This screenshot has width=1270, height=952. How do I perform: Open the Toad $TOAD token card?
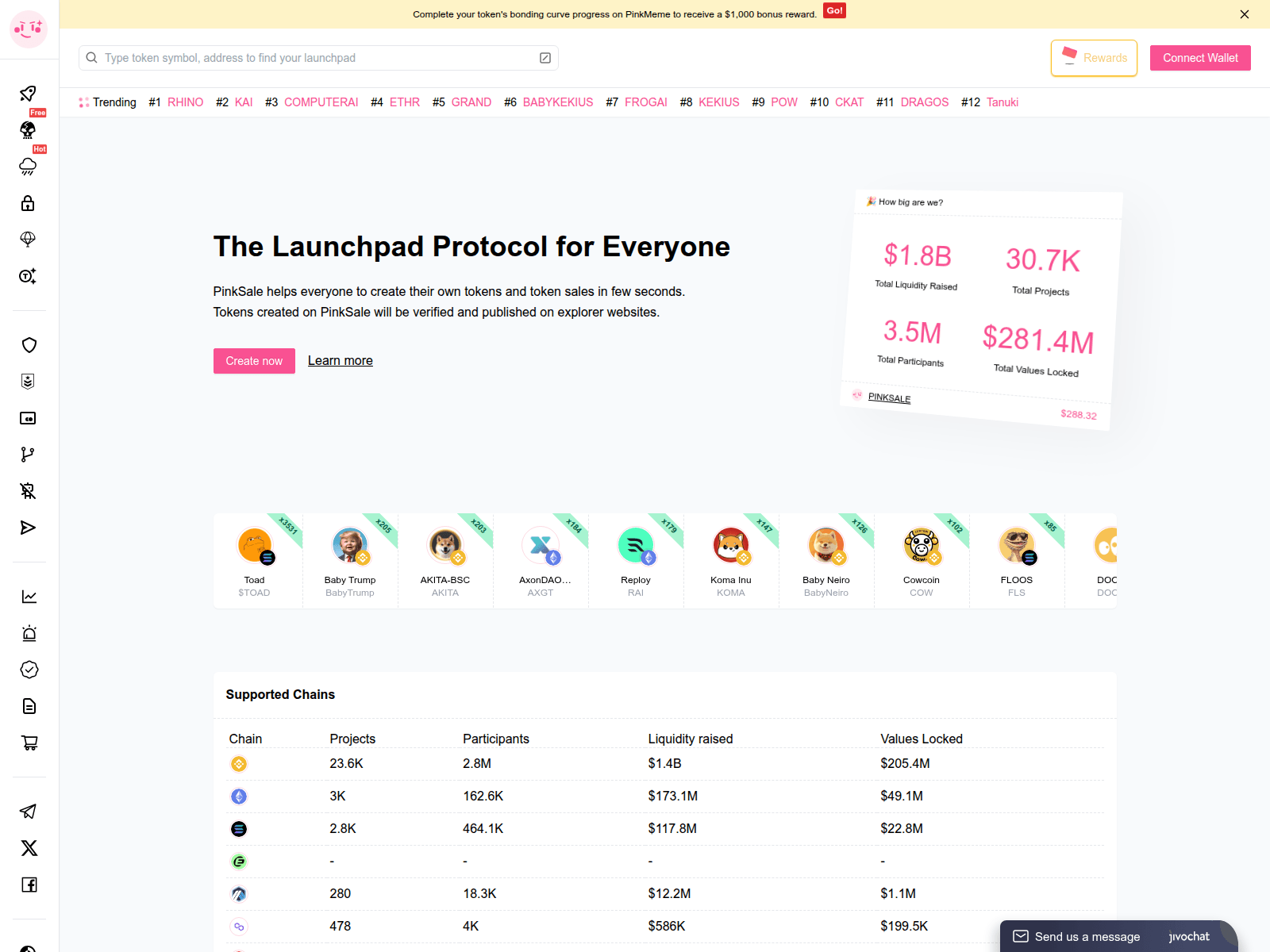coord(255,561)
